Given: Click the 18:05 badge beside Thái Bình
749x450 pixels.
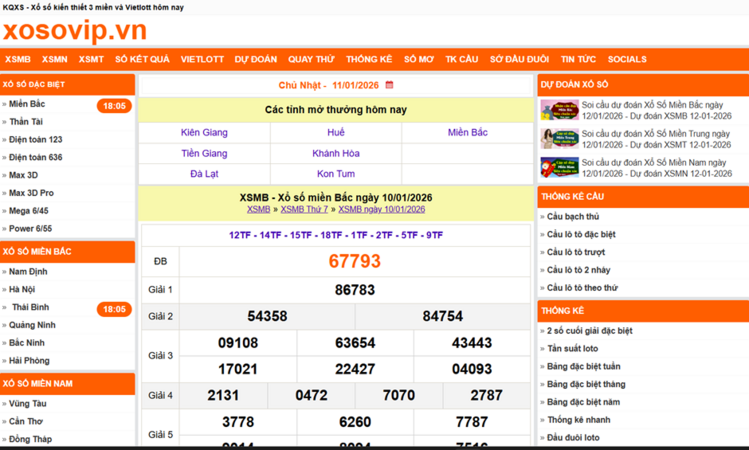Looking at the screenshot, I should tap(114, 308).
